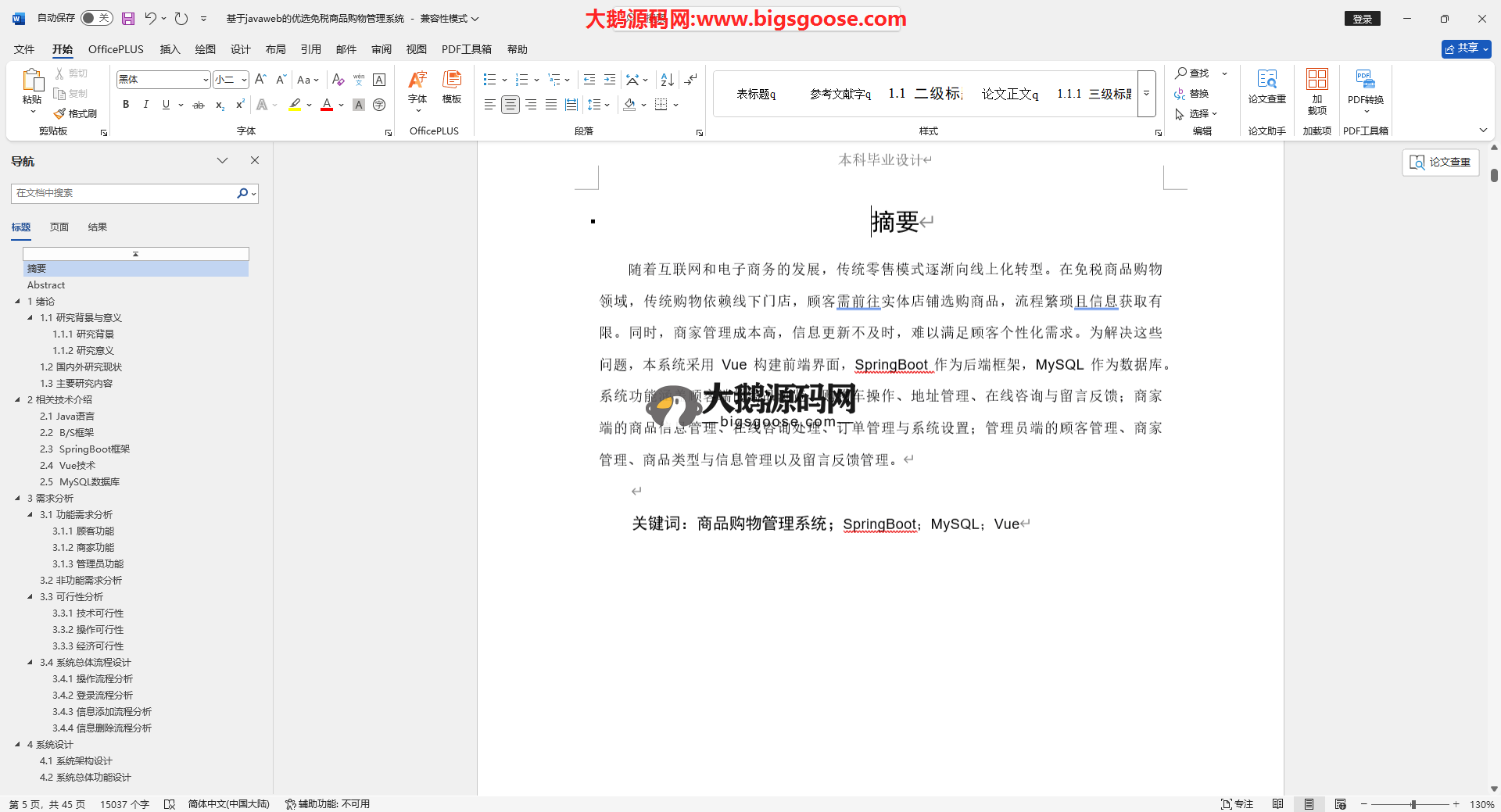
Task: Click the increase indent icon
Action: coord(610,80)
